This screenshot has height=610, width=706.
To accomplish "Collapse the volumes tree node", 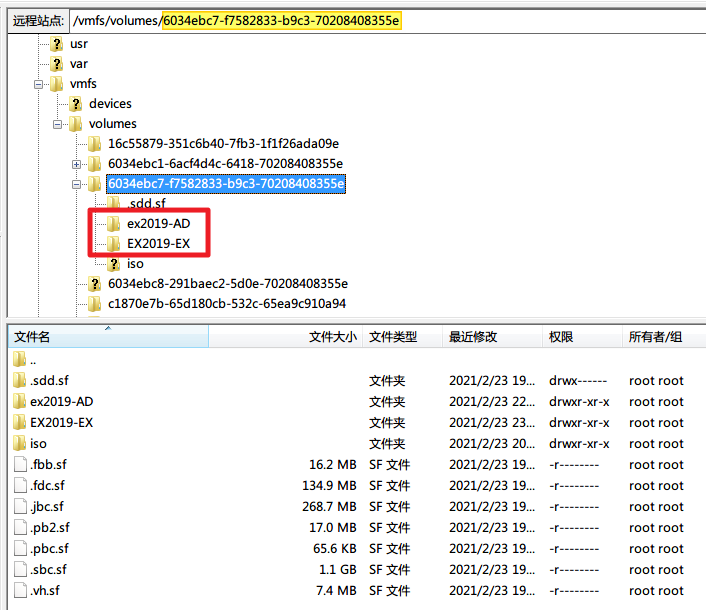I will point(58,124).
